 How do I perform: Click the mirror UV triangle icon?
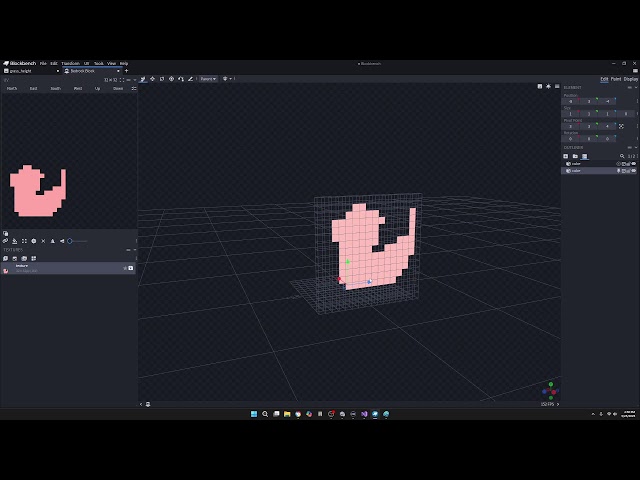(53, 241)
